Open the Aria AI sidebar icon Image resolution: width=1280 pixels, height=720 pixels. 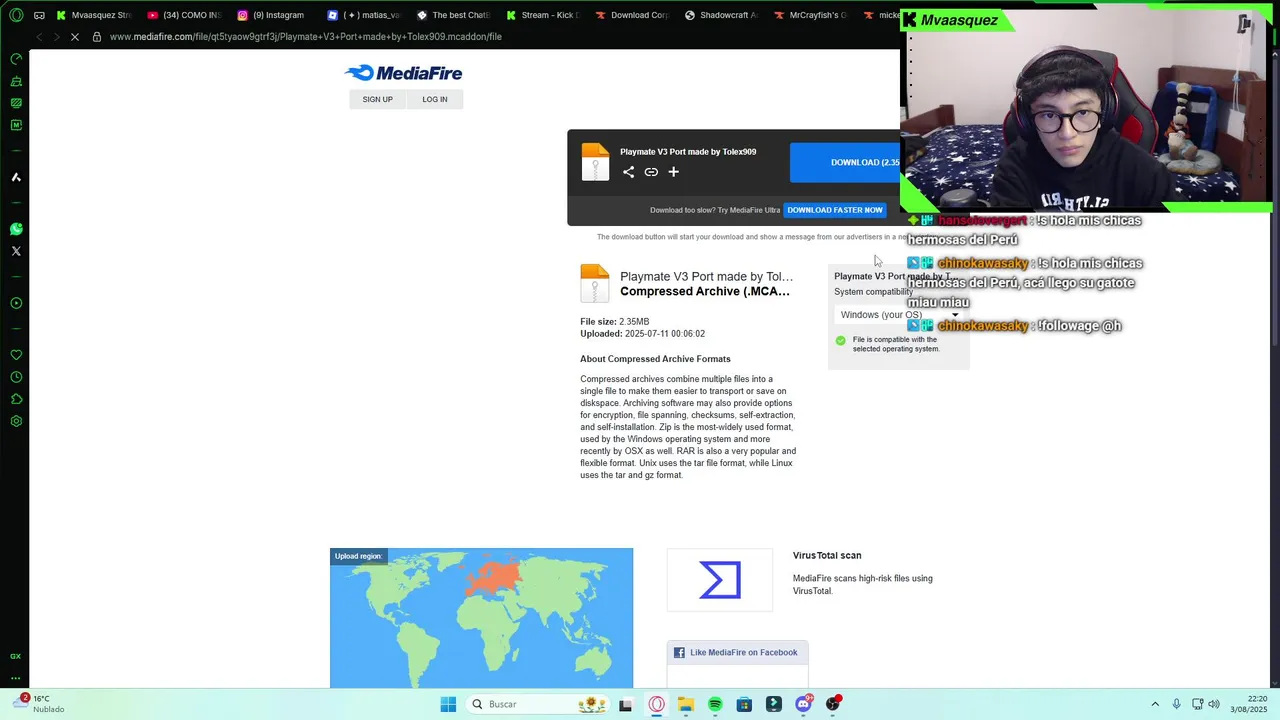16,177
